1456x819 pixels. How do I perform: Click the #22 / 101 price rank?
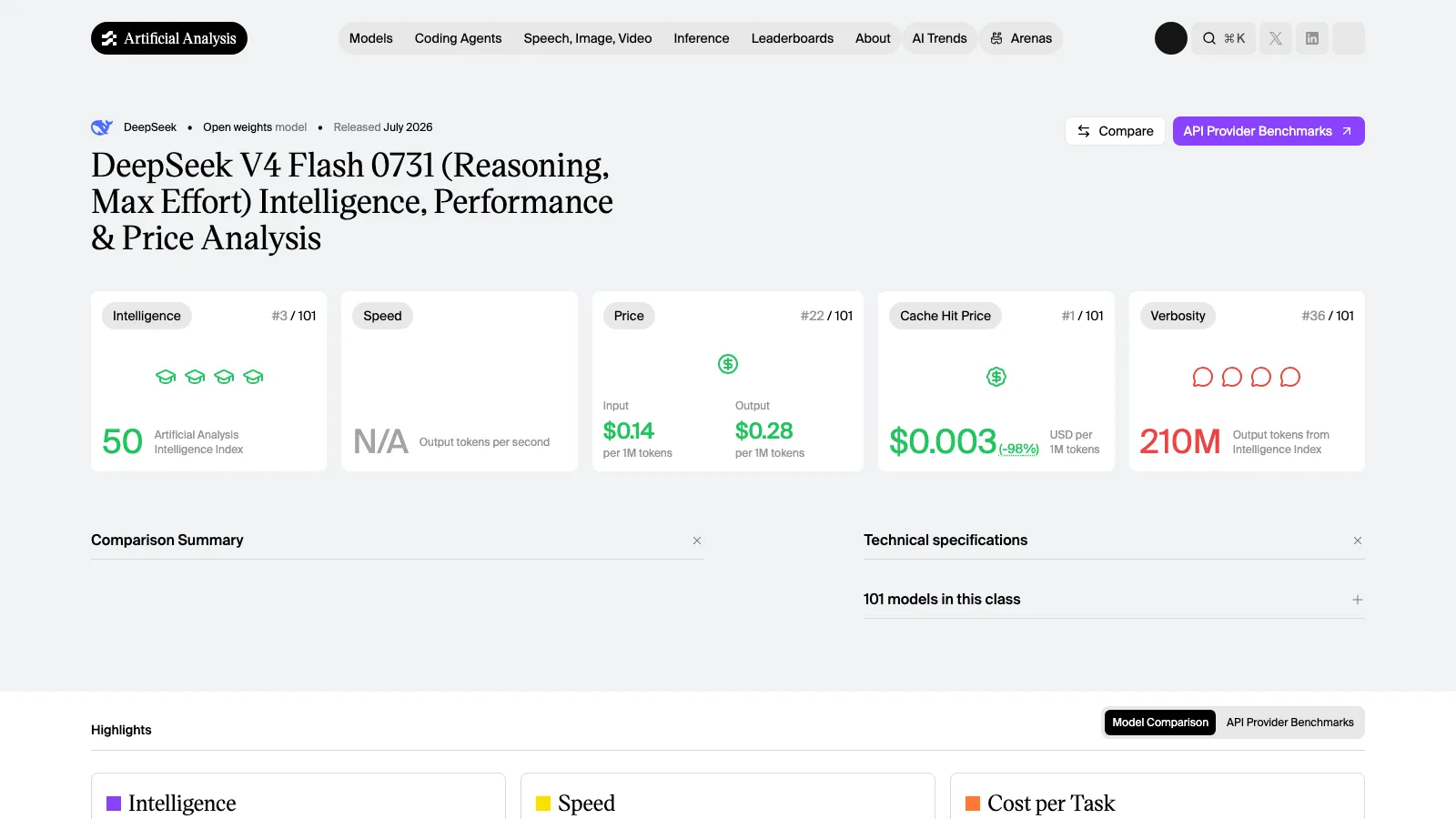click(x=827, y=316)
